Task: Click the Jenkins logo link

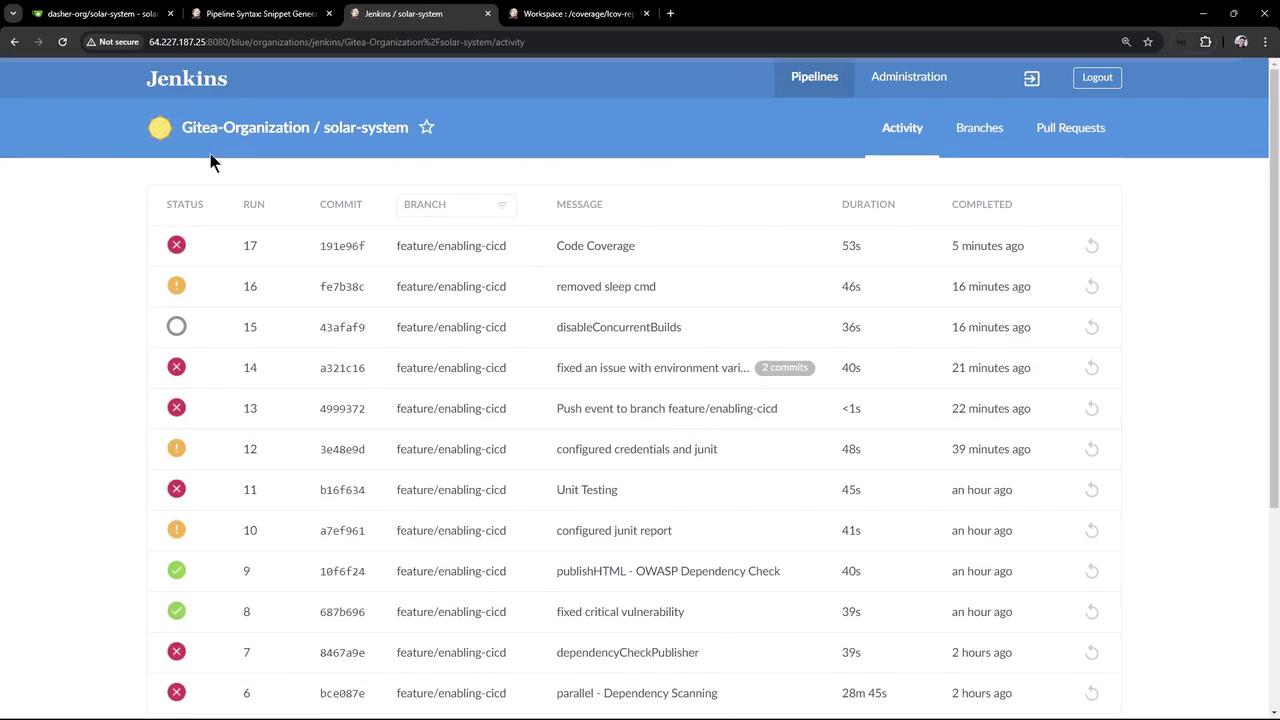Action: pyautogui.click(x=187, y=78)
